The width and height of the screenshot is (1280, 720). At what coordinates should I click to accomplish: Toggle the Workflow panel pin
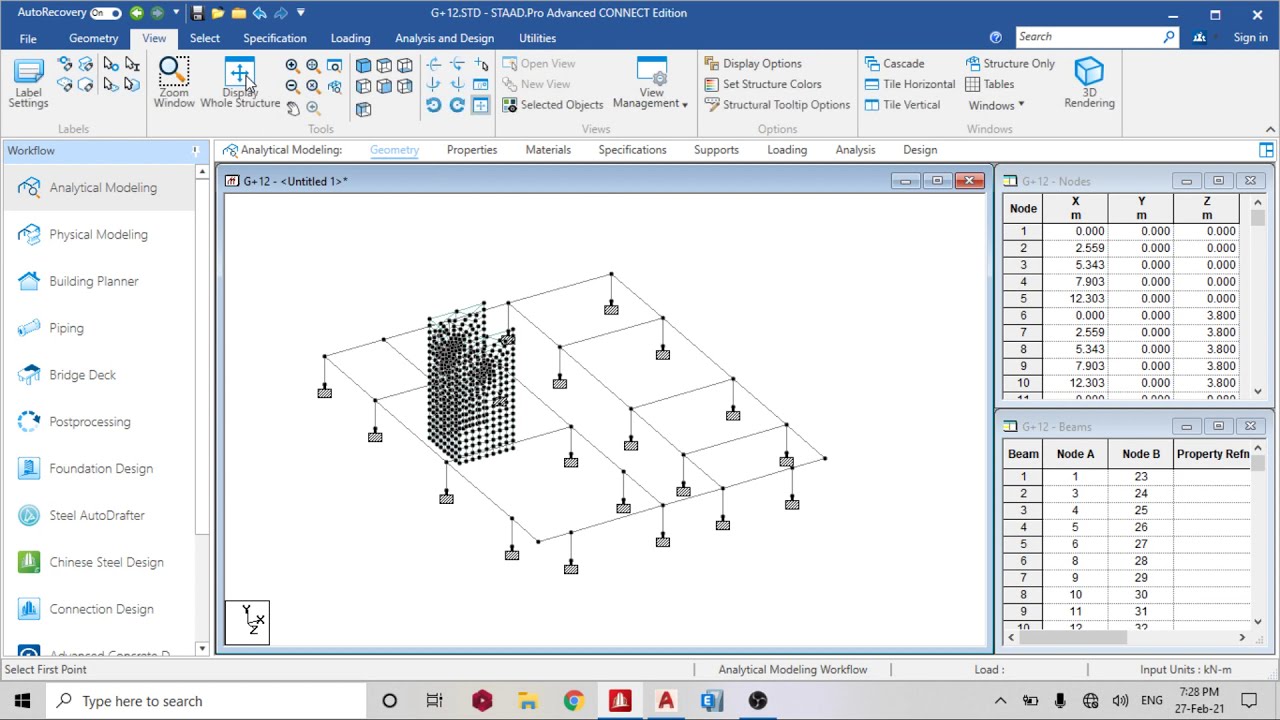pos(195,151)
